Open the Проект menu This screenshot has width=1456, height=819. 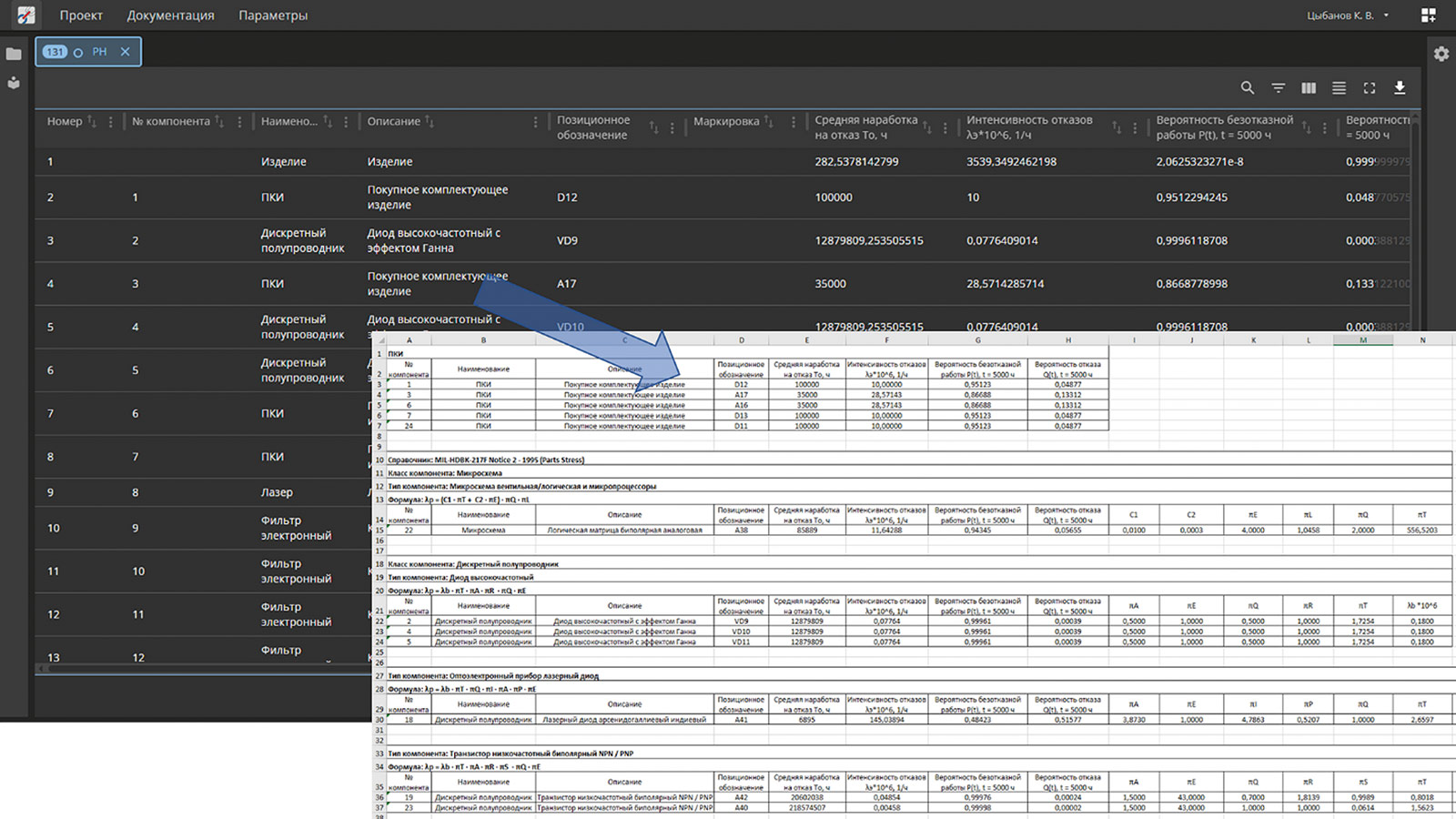[81, 15]
